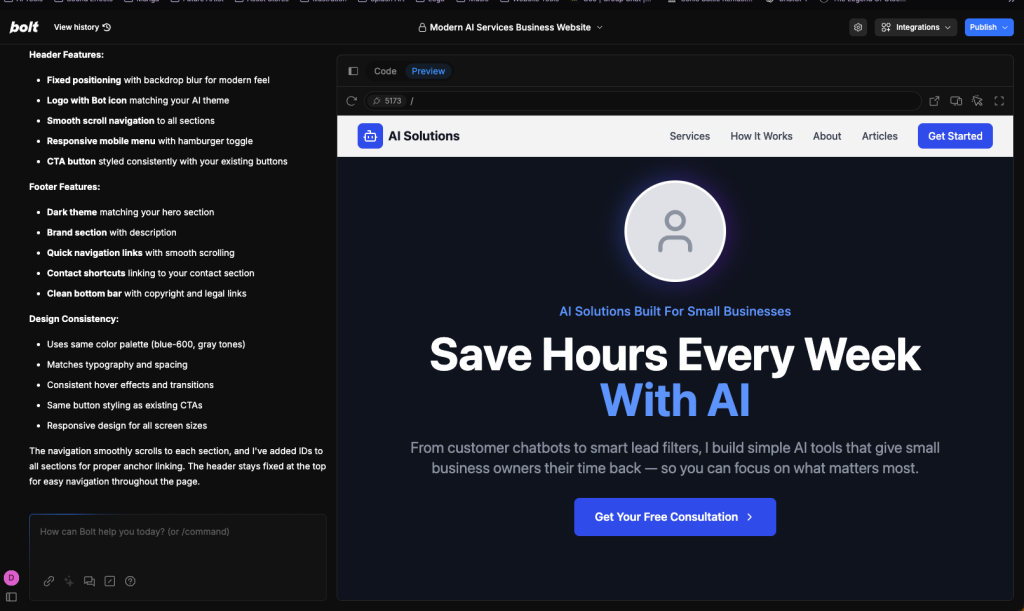The image size is (1024, 611).
Task: Open project settings gear icon
Action: click(x=857, y=28)
